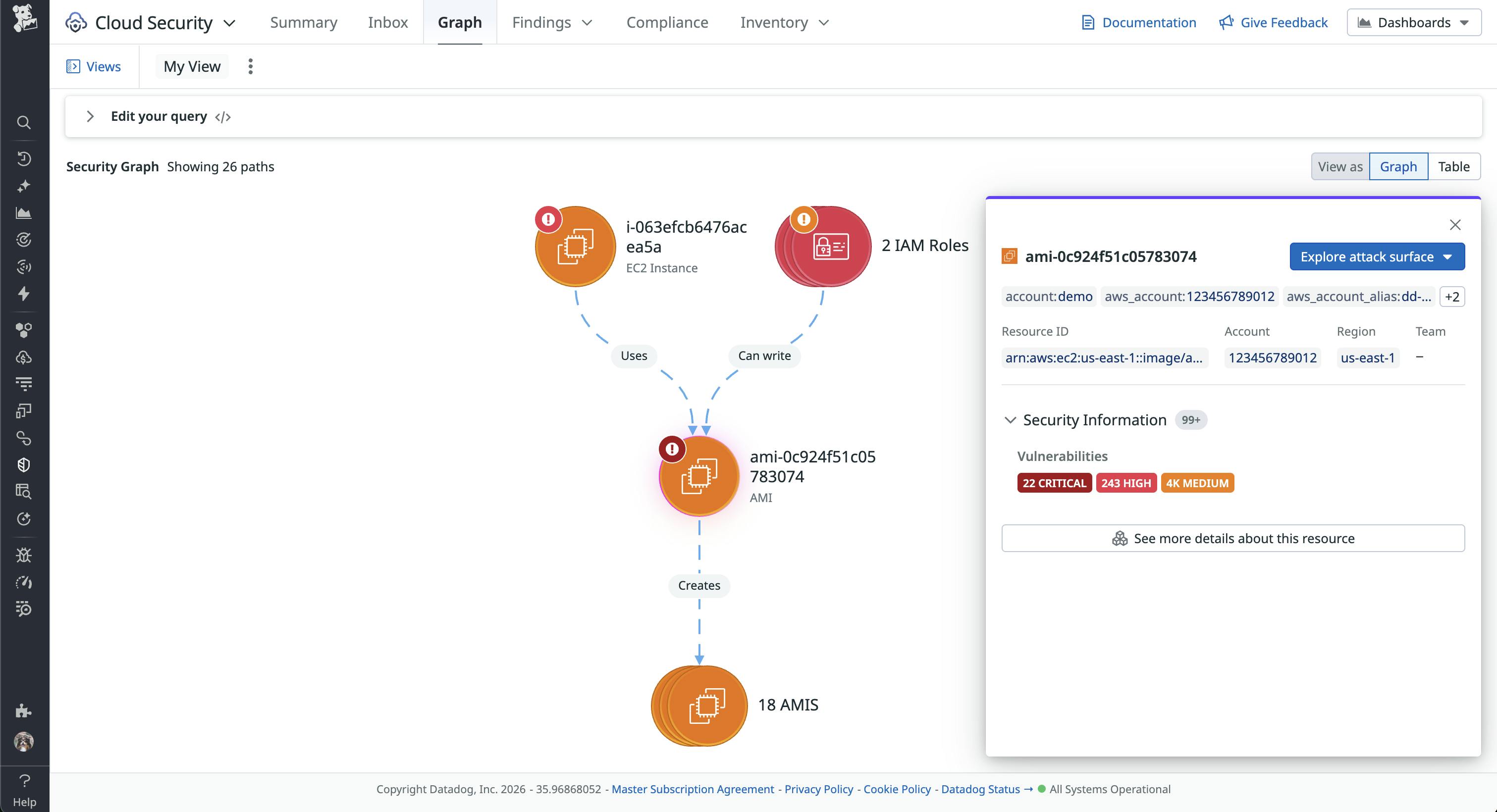Click the 22 CRITICAL vulnerability badge
The height and width of the screenshot is (812, 1497).
pos(1054,483)
